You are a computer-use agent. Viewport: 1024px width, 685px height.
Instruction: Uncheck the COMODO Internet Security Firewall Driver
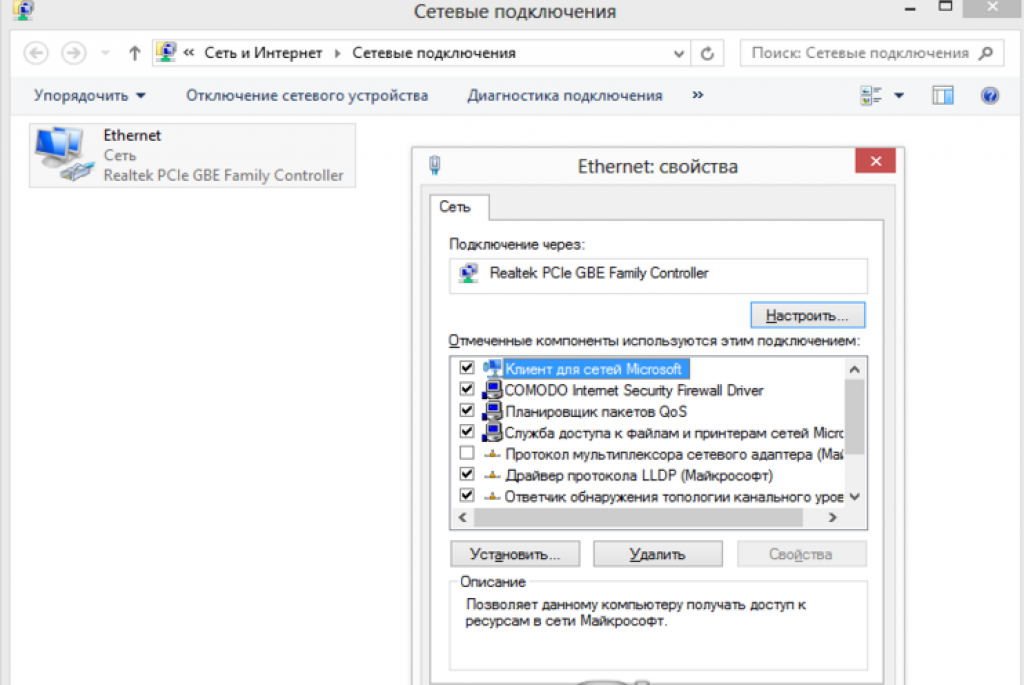point(466,390)
